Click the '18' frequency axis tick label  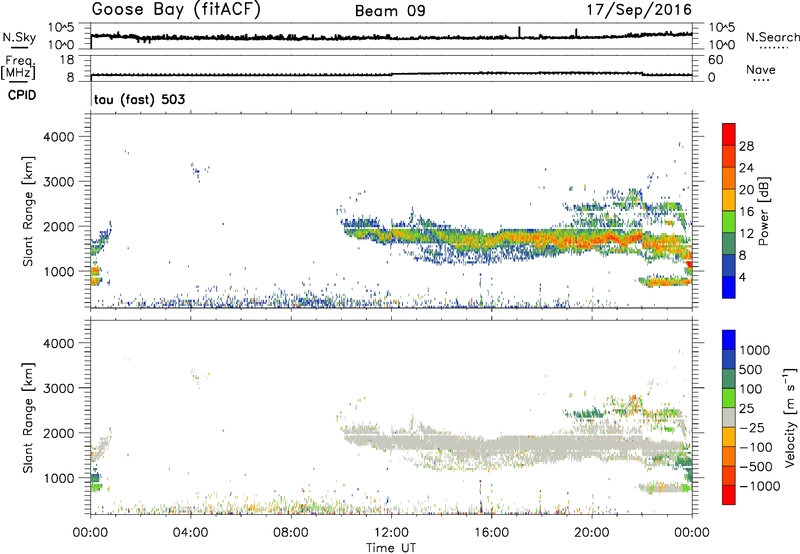pyautogui.click(x=67, y=60)
